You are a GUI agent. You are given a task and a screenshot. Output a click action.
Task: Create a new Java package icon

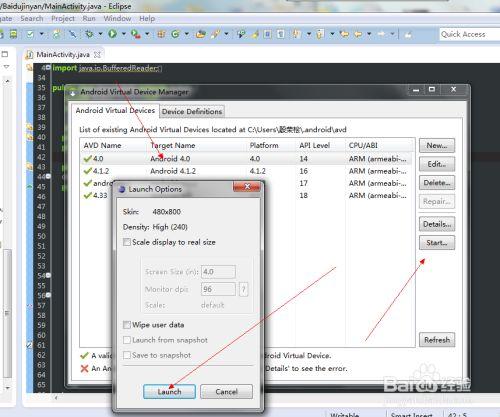[161, 34]
